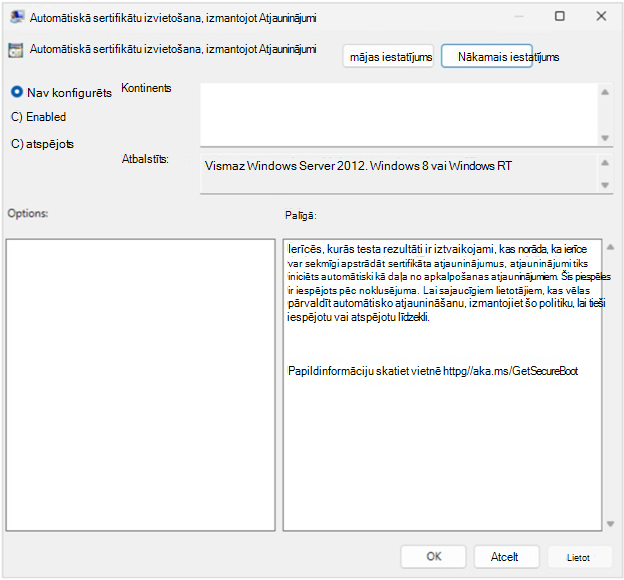Viewport: 624px width, 580px height.
Task: Click the Kontinents label
Action: (x=146, y=88)
